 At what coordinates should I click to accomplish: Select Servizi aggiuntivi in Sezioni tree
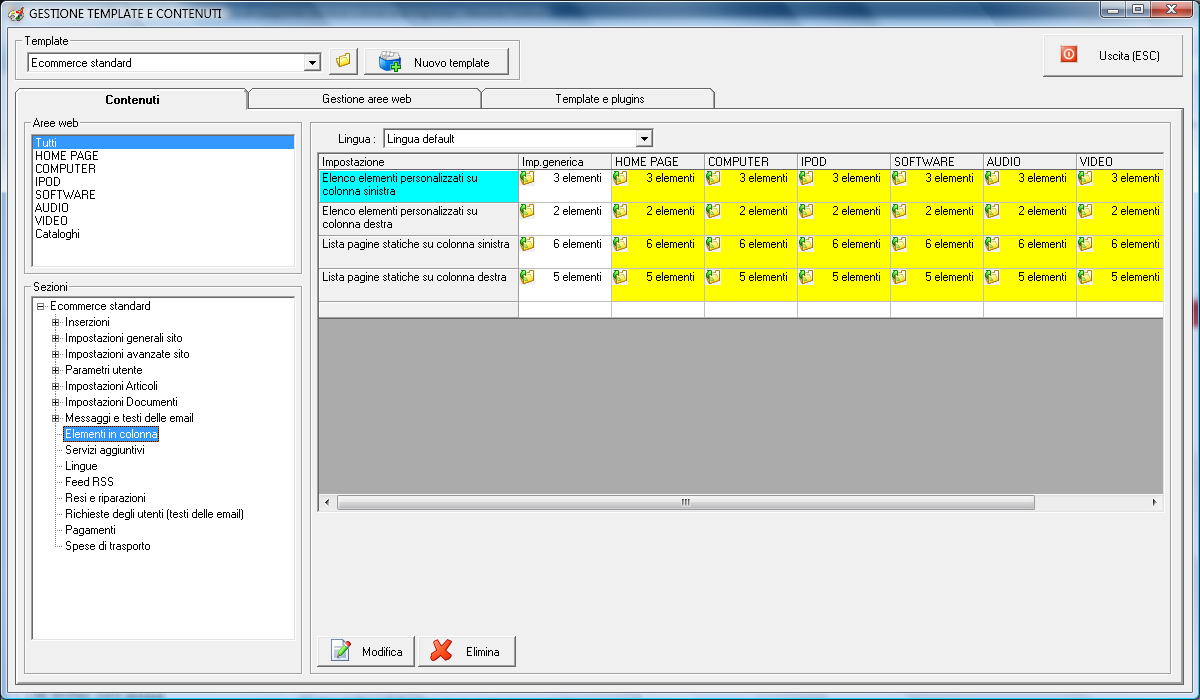coord(104,450)
